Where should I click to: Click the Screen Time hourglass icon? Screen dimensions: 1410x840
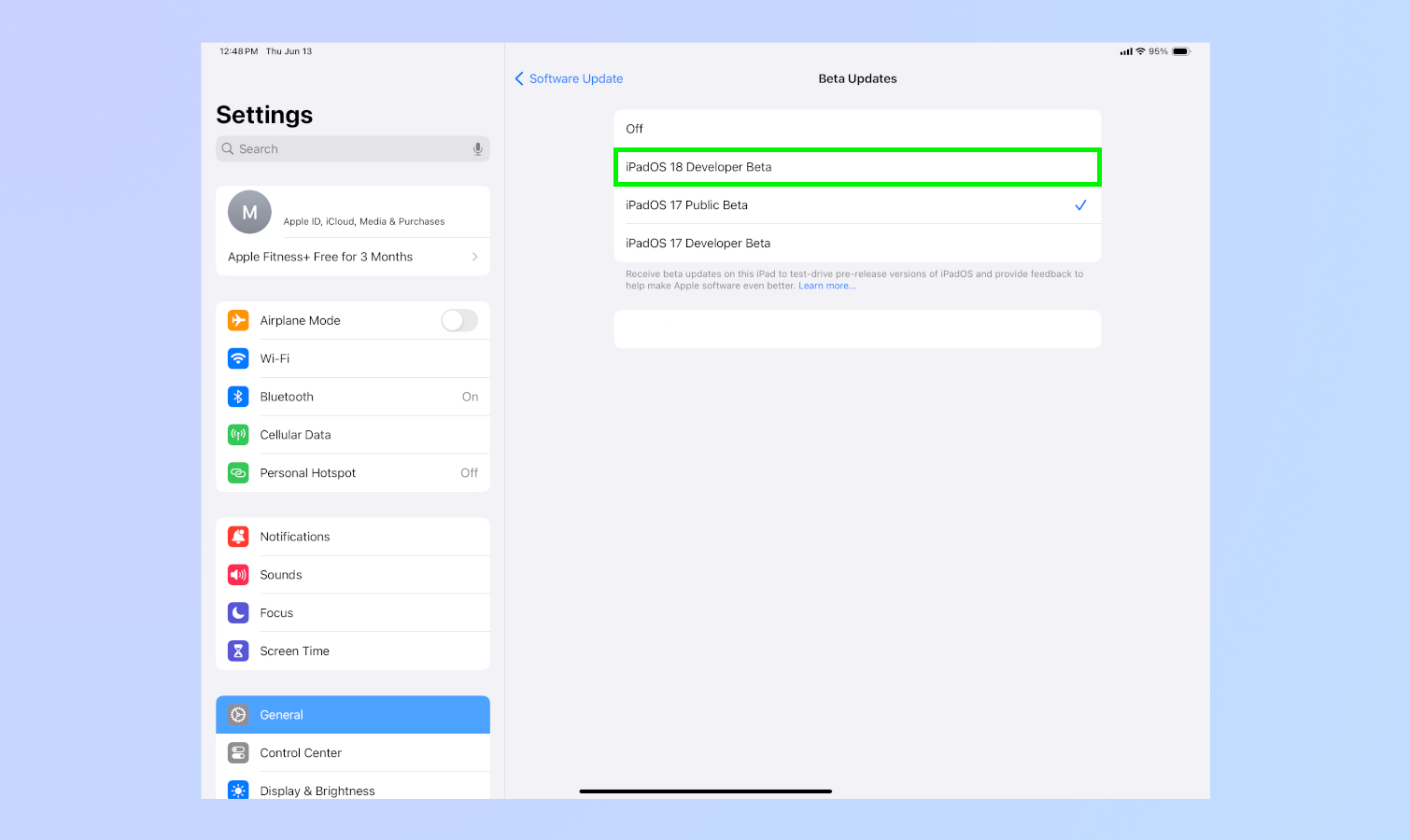238,651
